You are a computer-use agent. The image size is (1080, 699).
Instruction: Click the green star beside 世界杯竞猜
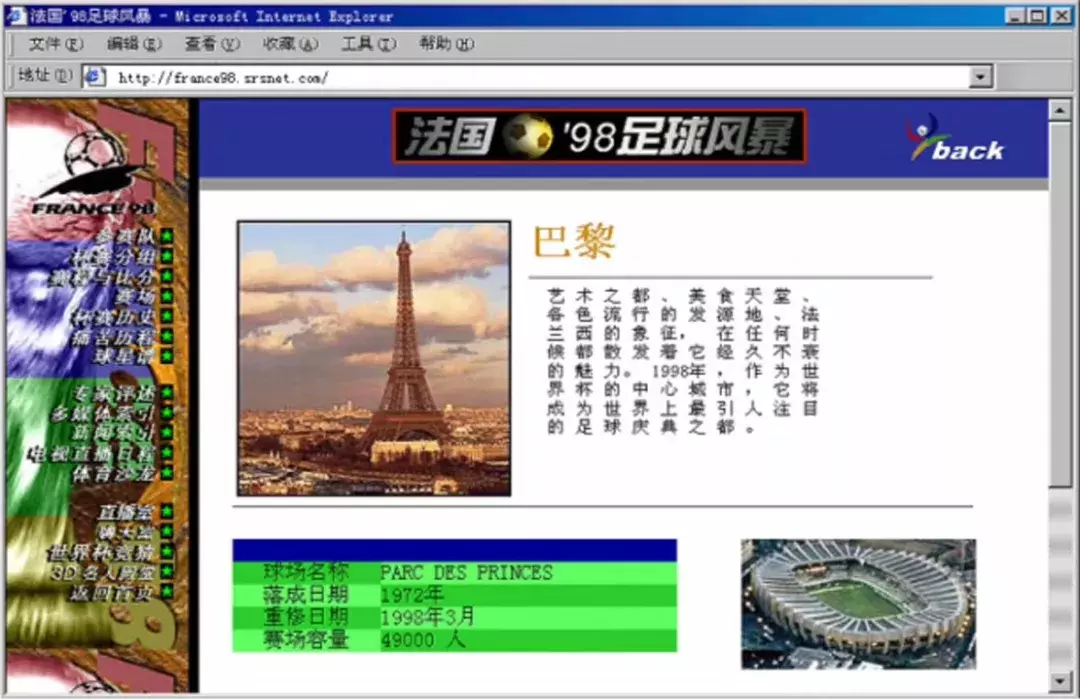pos(167,551)
